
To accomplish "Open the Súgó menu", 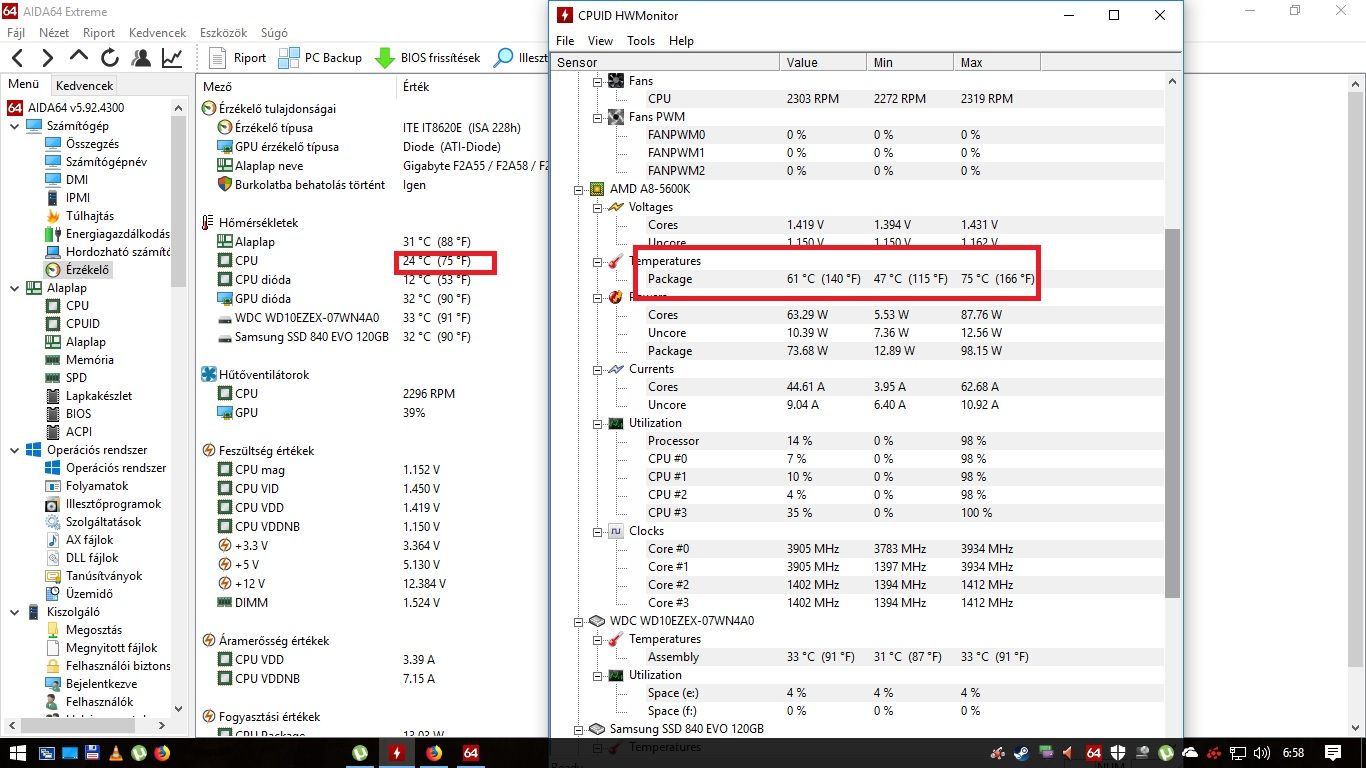I will click(274, 33).
